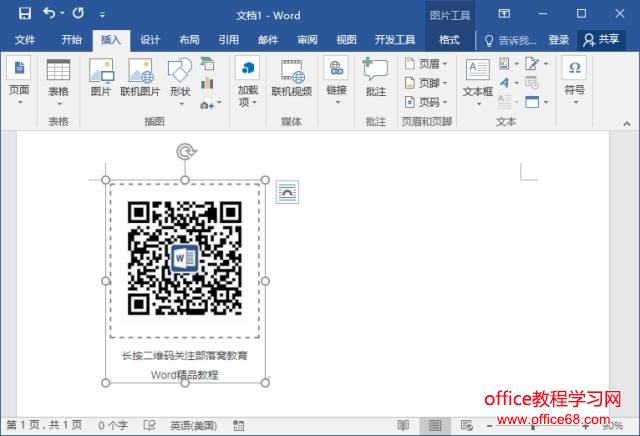
Task: Expand the 文本框 text box gallery
Action: [478, 104]
